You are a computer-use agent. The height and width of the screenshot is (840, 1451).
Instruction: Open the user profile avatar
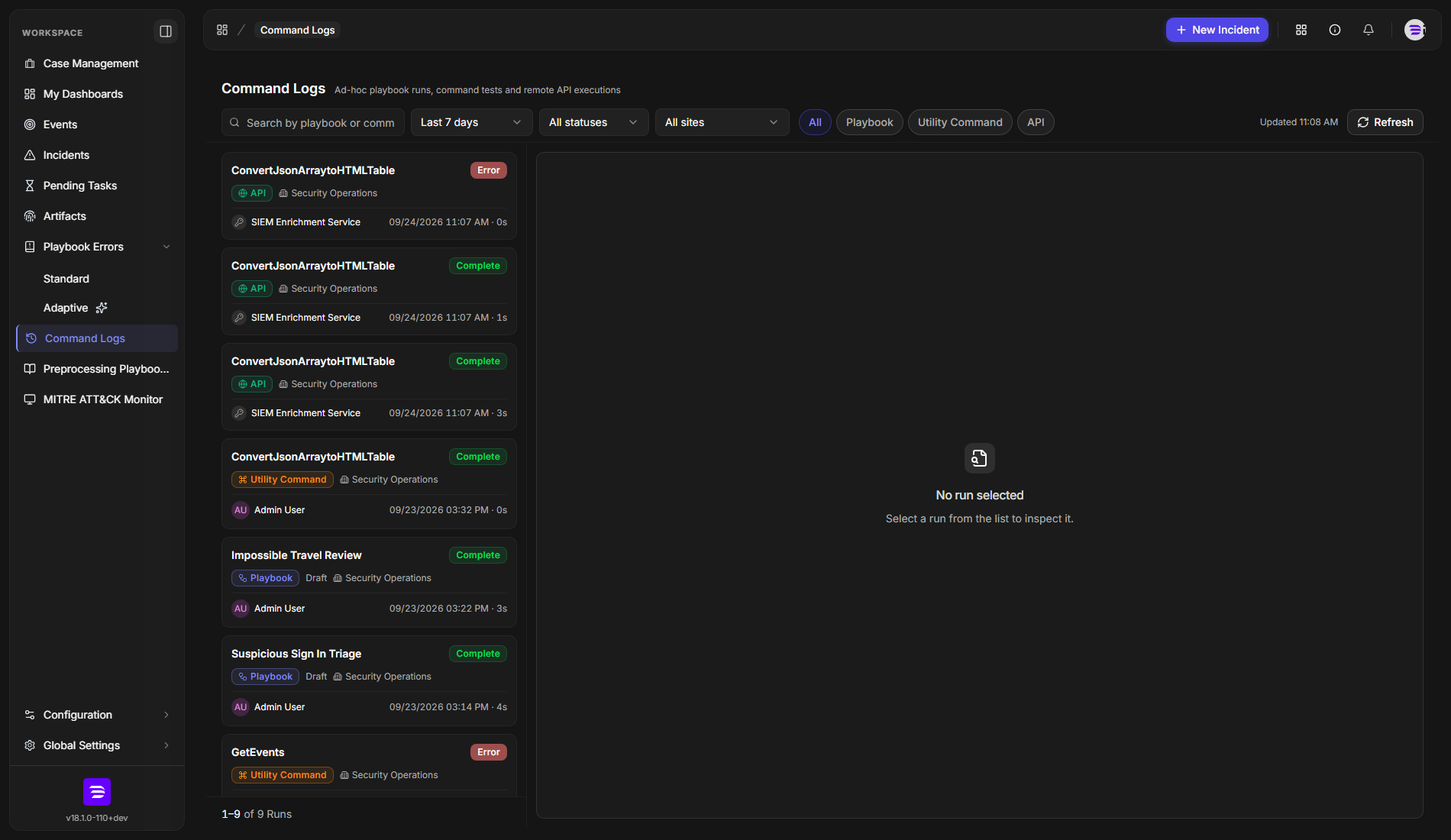pyautogui.click(x=1415, y=30)
